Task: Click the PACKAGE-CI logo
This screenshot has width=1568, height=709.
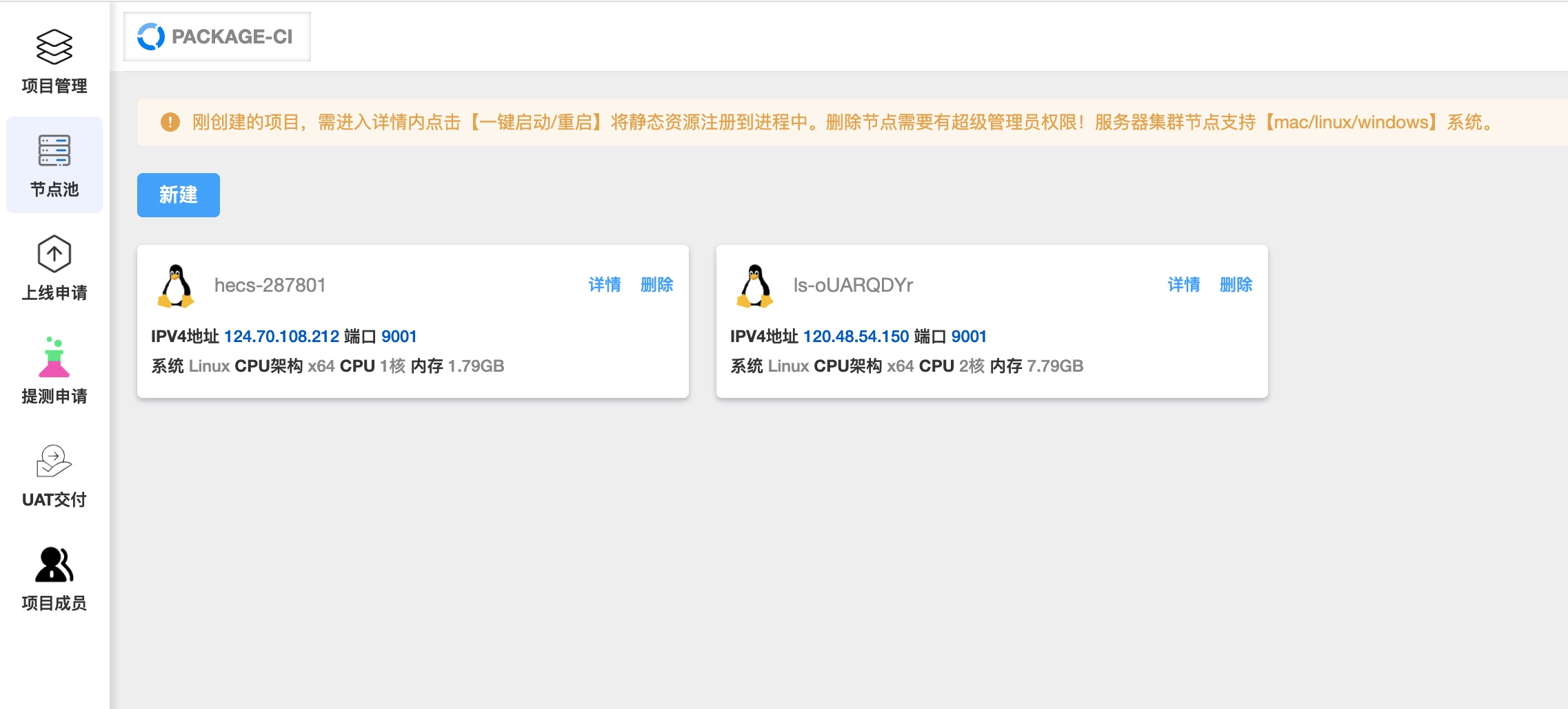Action: coord(217,36)
